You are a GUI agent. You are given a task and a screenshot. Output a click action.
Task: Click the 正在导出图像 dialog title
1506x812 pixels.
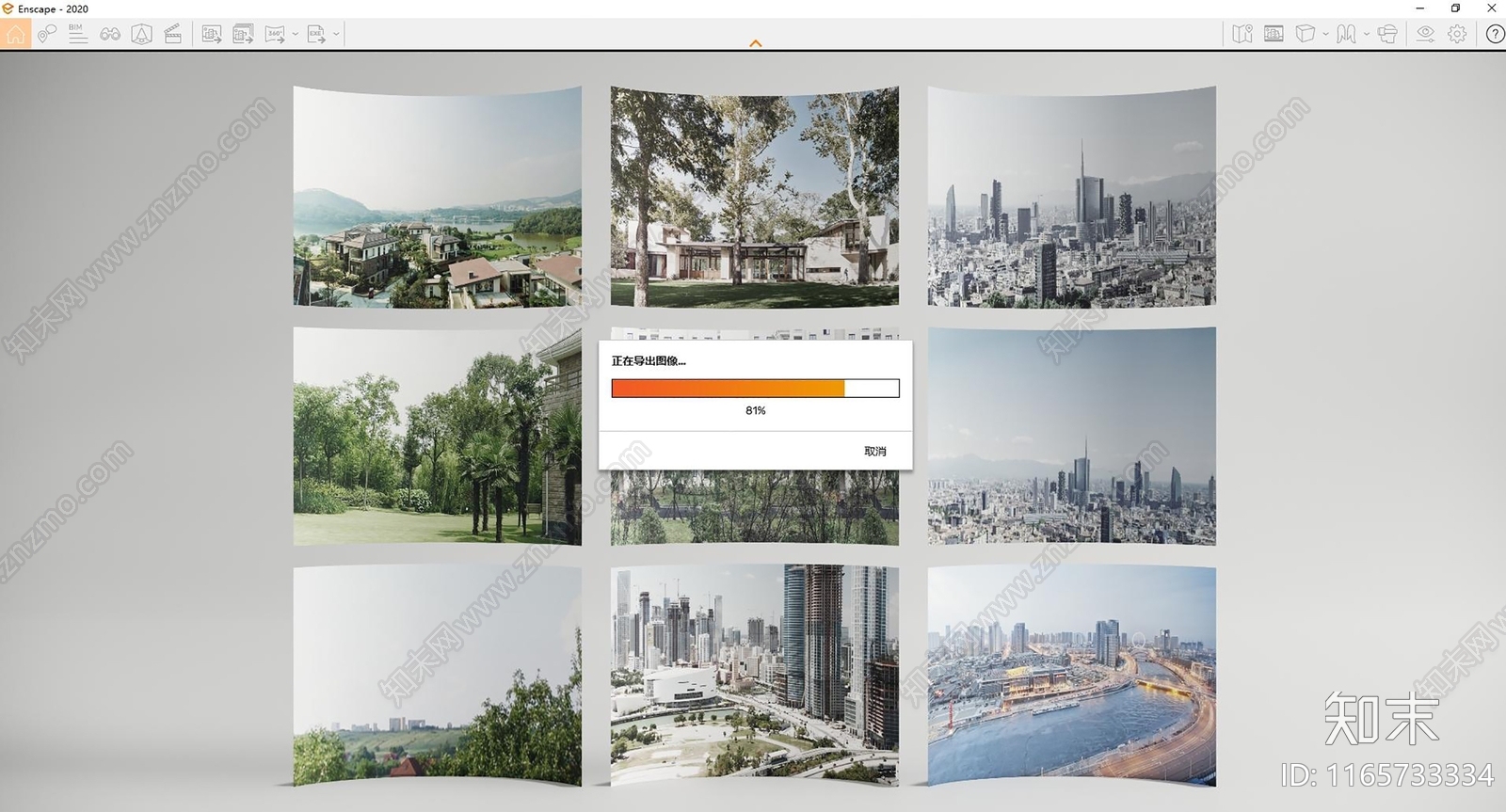coord(649,360)
